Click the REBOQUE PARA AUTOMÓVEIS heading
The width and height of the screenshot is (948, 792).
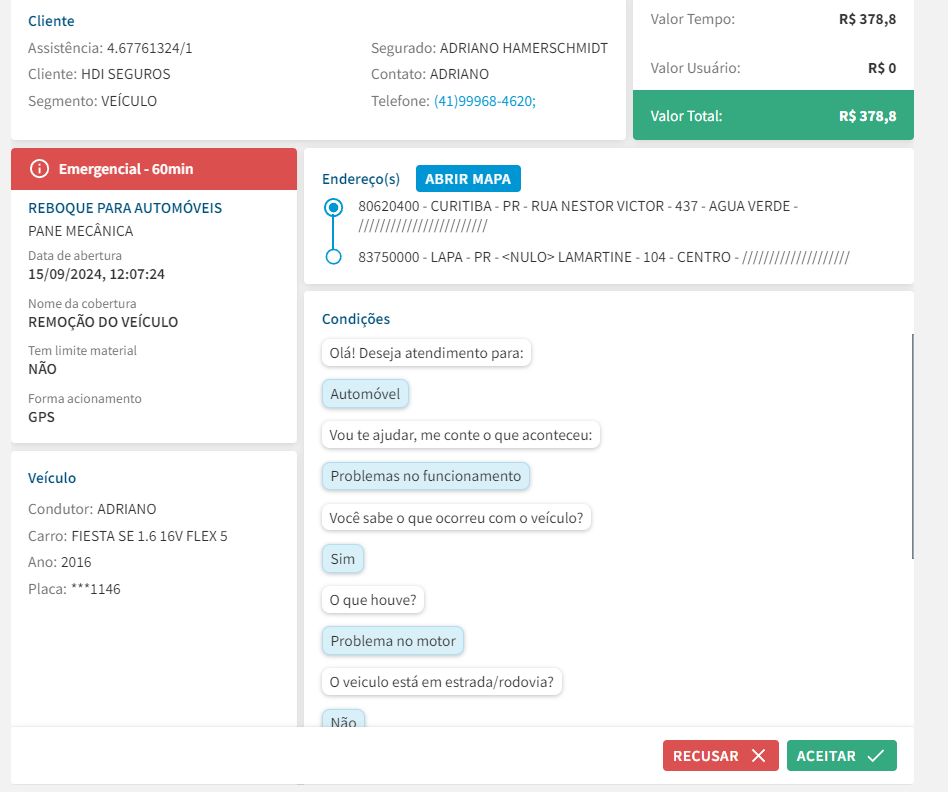125,208
